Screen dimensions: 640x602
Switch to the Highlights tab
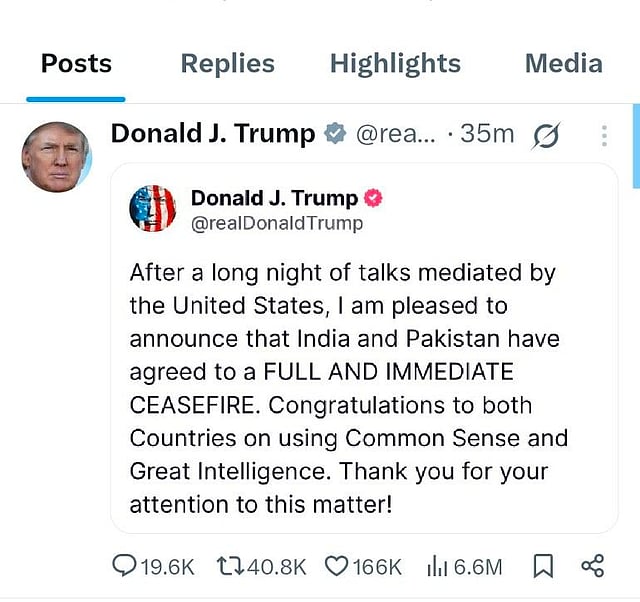395,64
